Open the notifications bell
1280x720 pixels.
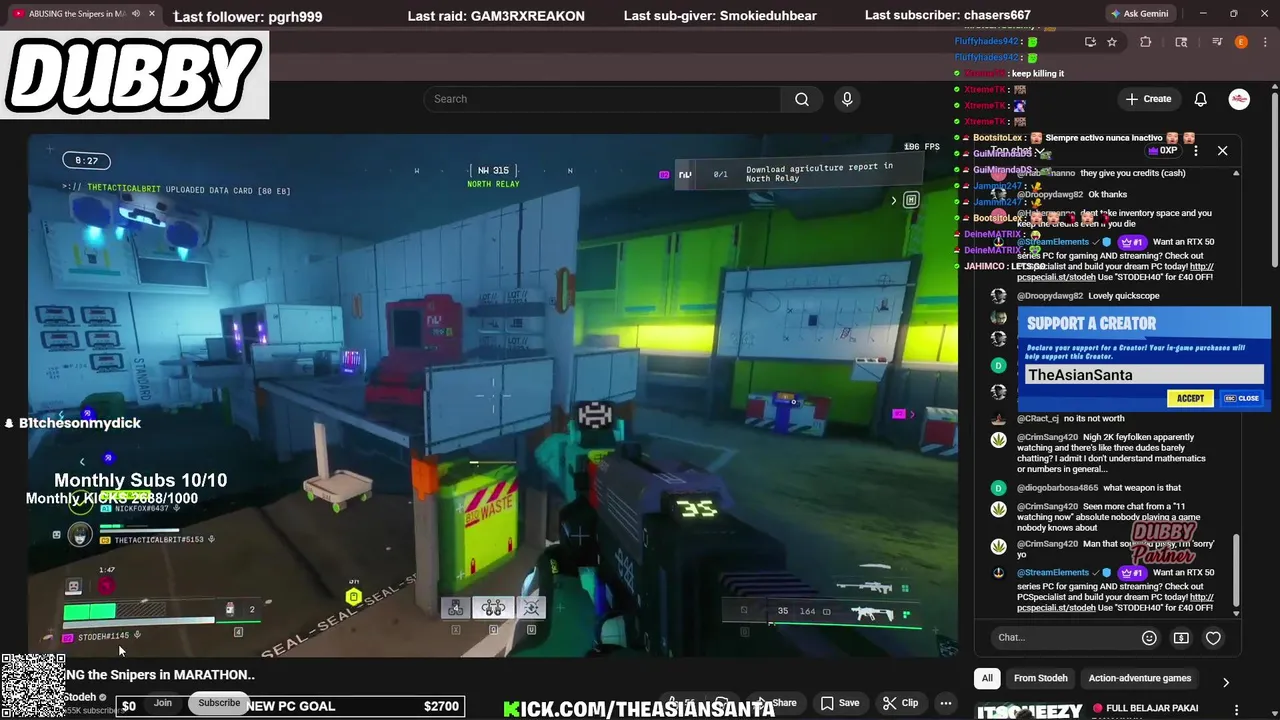coord(1201,99)
